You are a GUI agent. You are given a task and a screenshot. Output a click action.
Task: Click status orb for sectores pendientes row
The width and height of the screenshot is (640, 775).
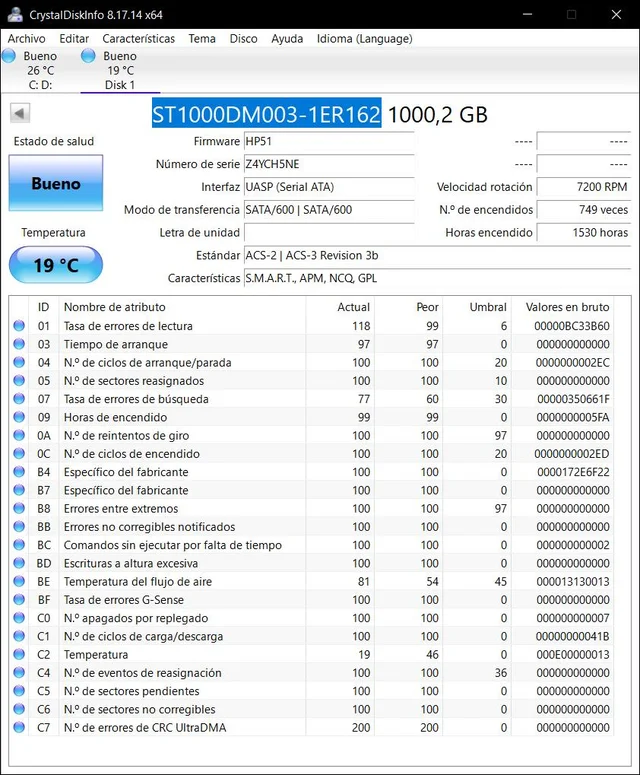click(19, 691)
